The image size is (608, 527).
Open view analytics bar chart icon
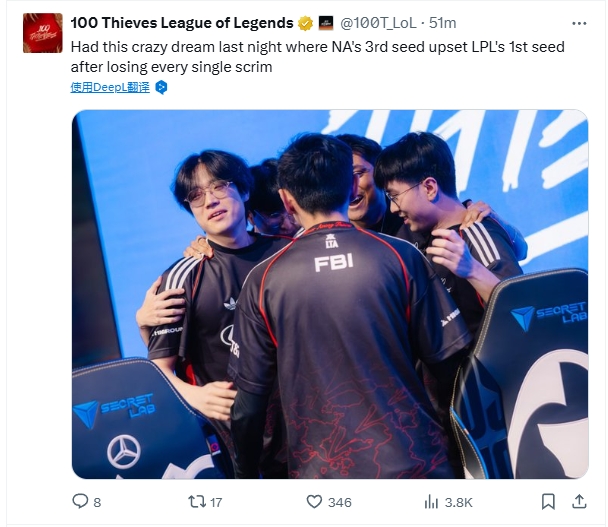[x=431, y=502]
